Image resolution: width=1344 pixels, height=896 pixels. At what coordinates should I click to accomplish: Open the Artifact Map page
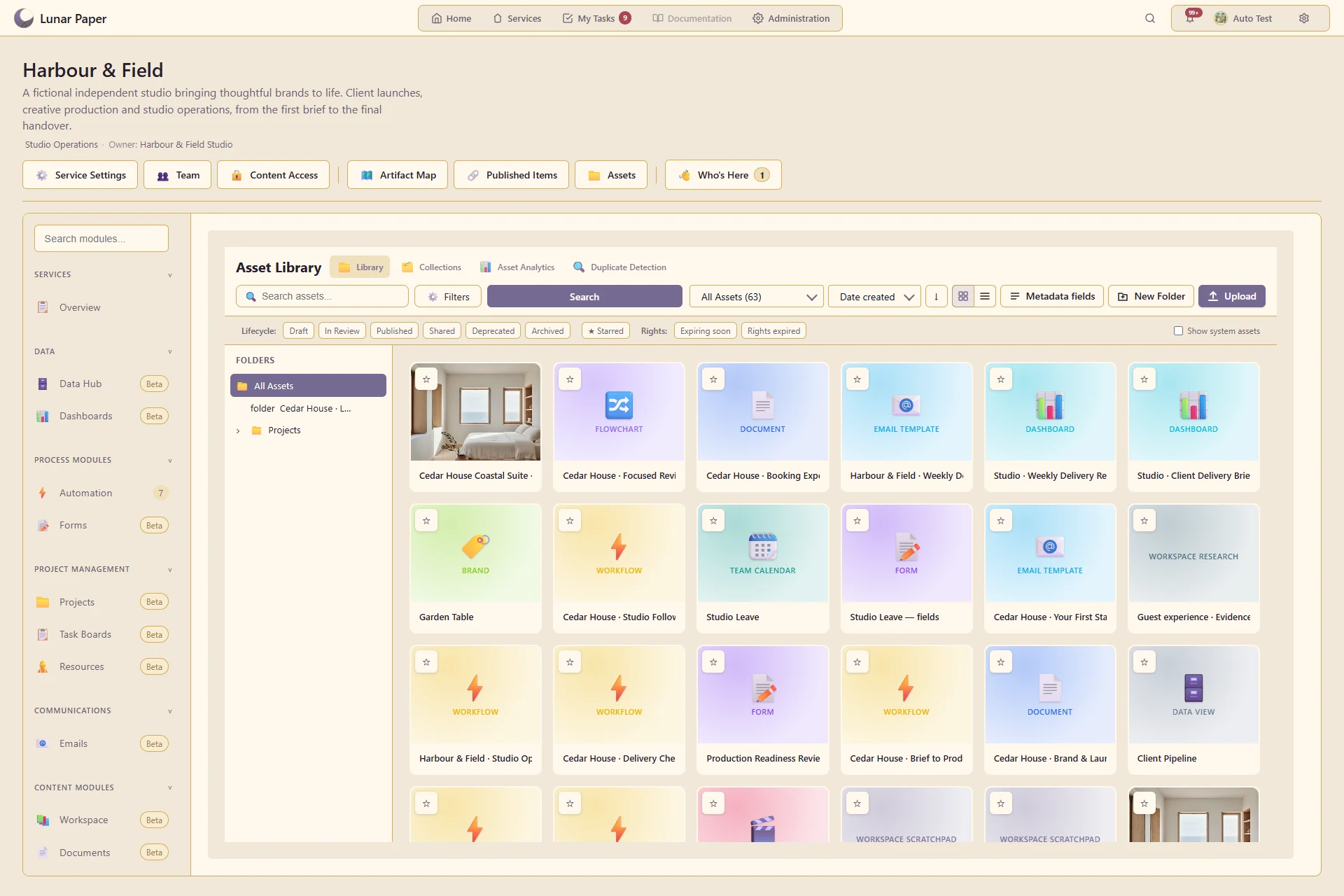(x=398, y=175)
